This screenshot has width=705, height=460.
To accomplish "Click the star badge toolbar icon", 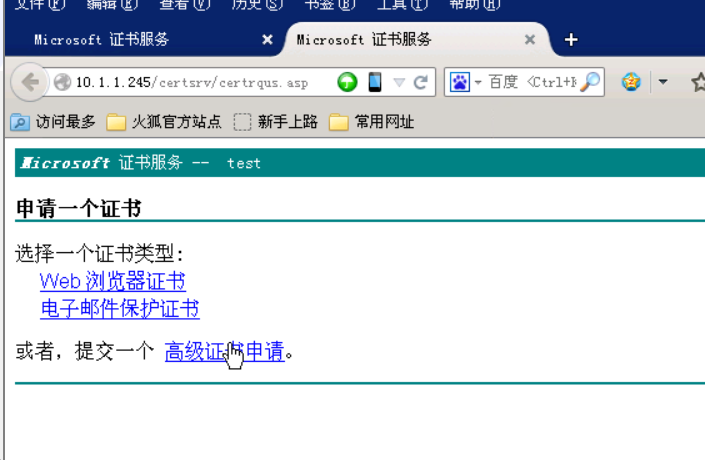I will pyautogui.click(x=631, y=82).
